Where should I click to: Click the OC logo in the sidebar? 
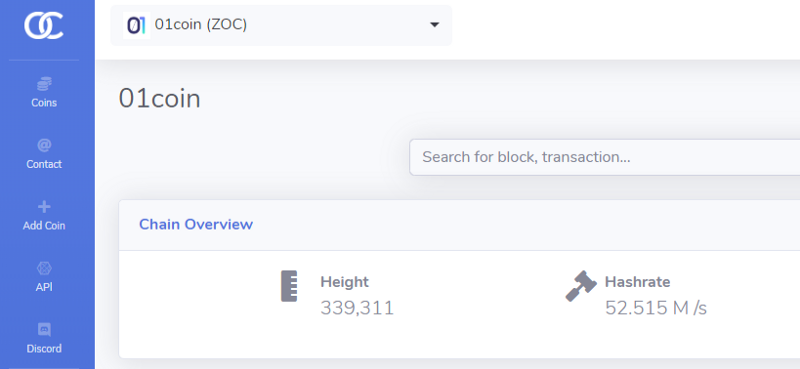point(44,26)
